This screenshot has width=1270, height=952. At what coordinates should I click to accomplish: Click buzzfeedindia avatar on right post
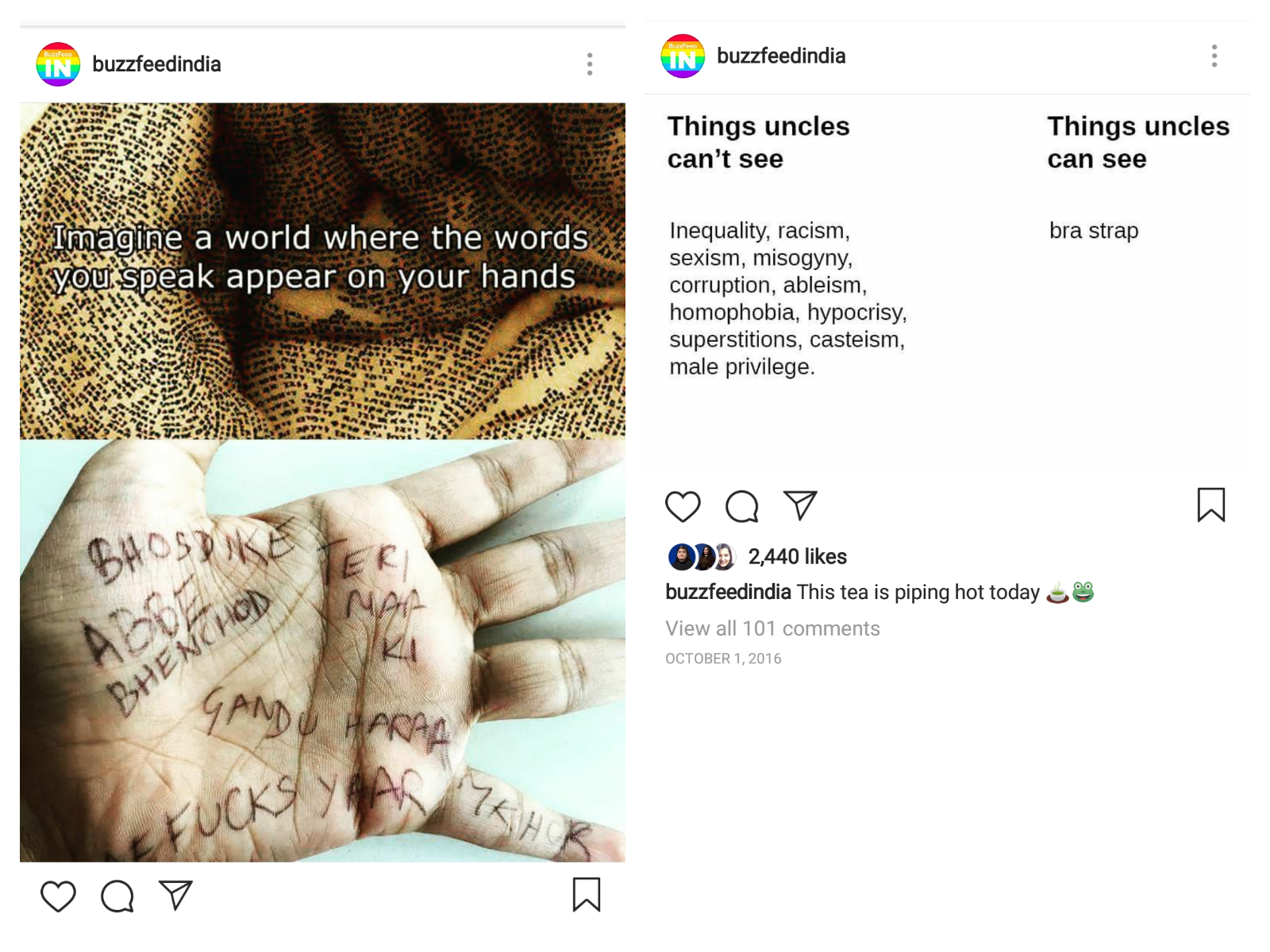(x=683, y=56)
